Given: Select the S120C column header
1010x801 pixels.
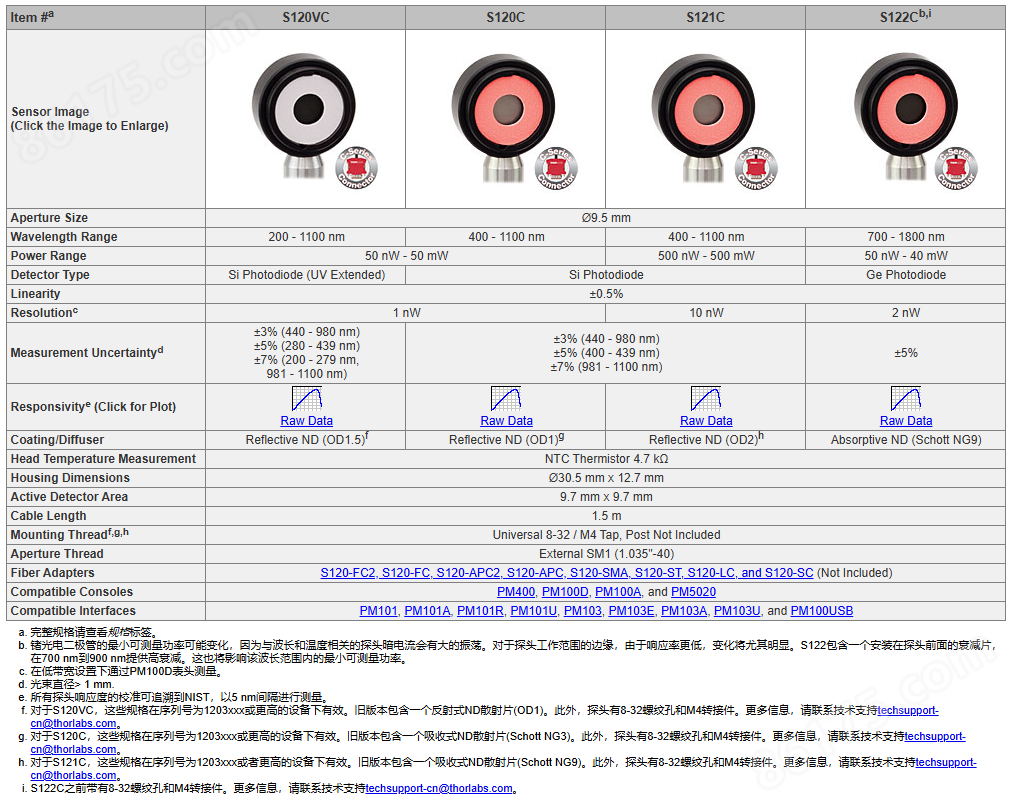Looking at the screenshot, I should point(506,18).
